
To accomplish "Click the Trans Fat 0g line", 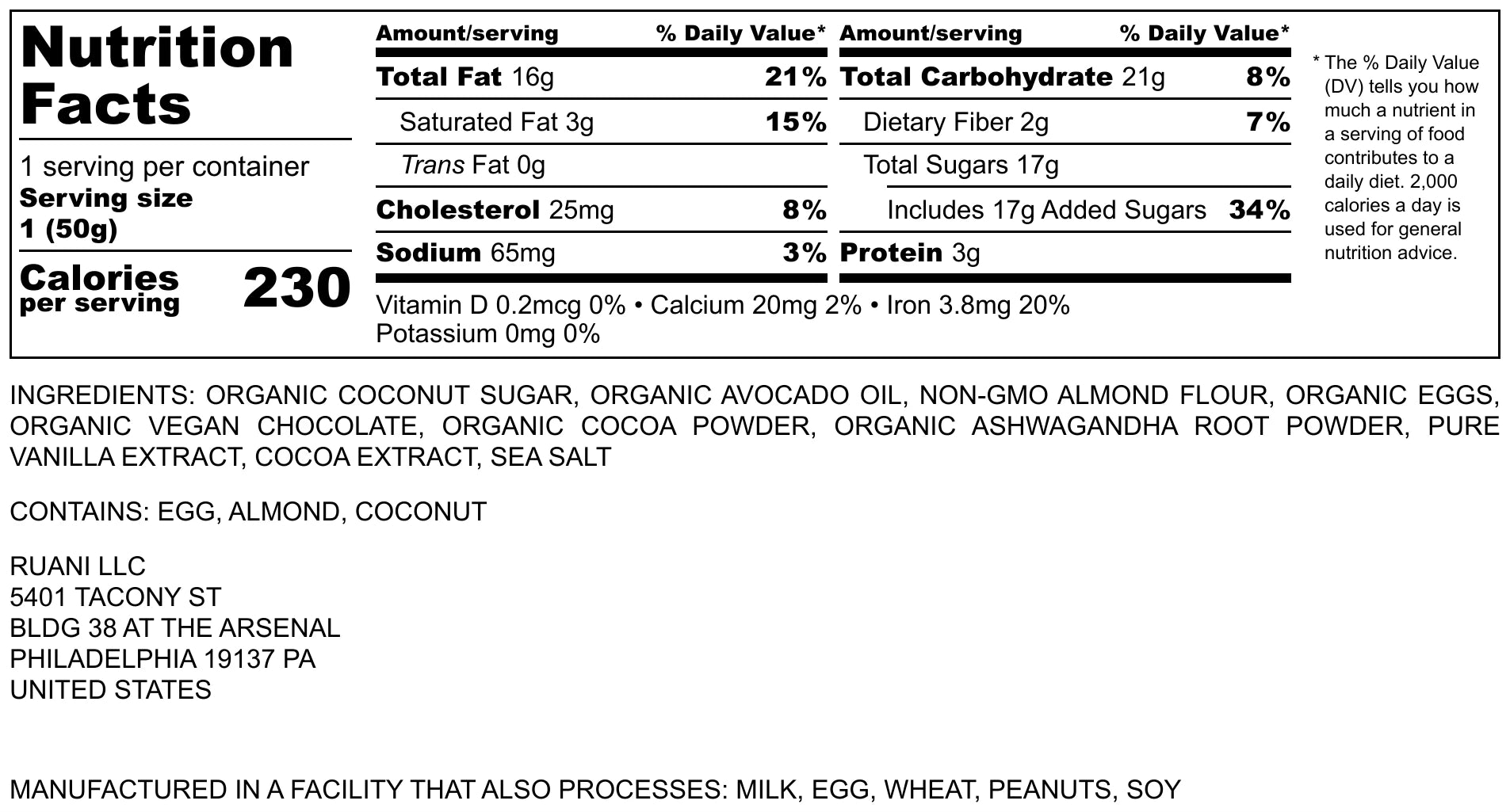I will [x=473, y=165].
